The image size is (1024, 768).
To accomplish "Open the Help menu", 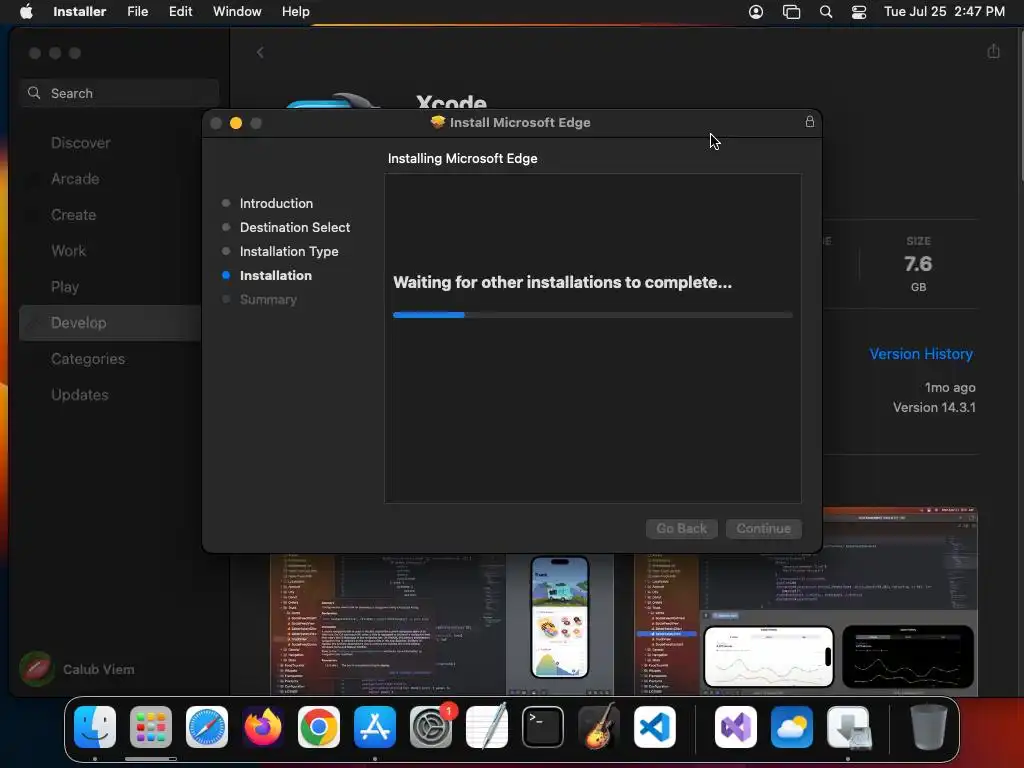I will 295,11.
